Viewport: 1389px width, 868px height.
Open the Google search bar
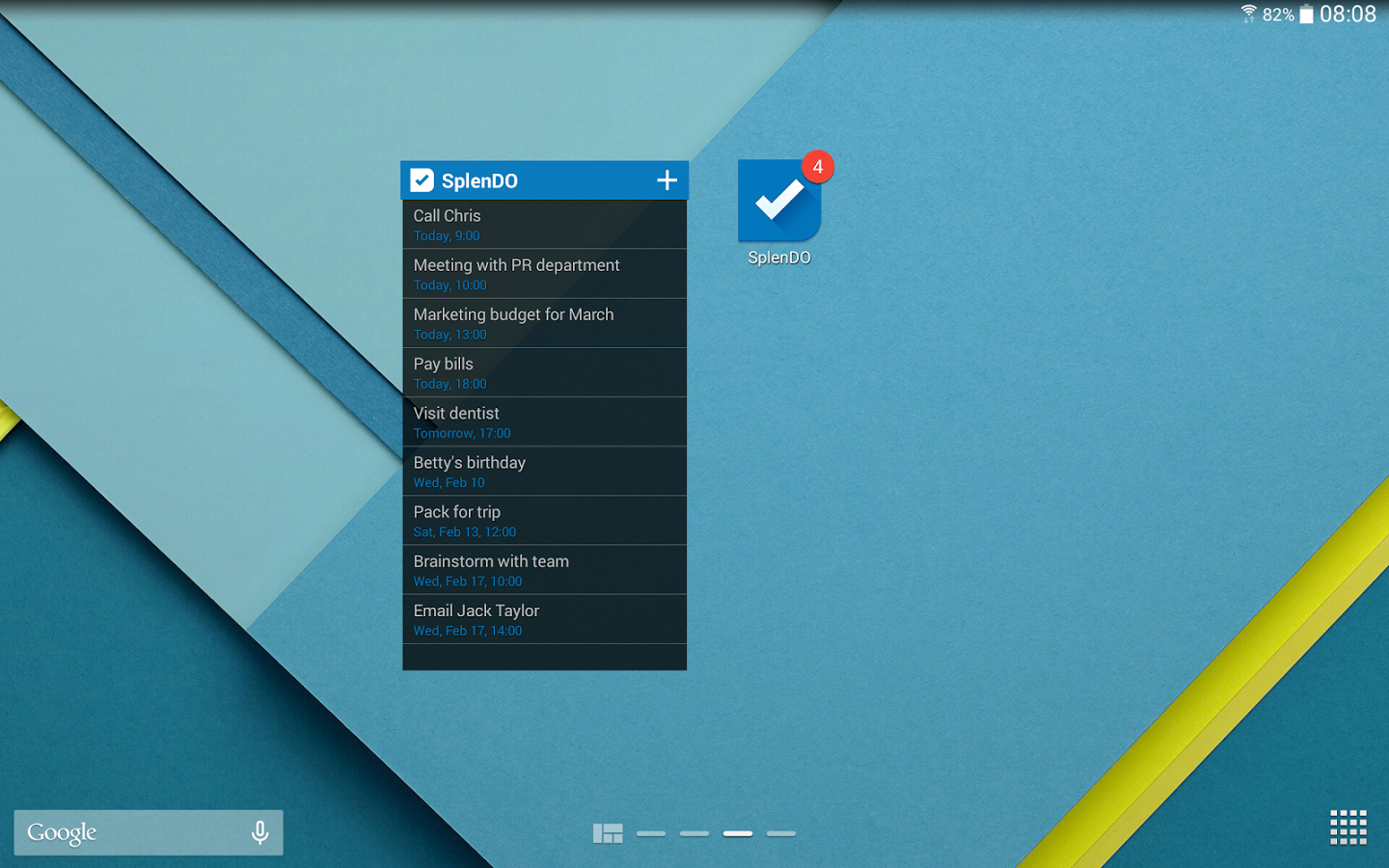149,832
